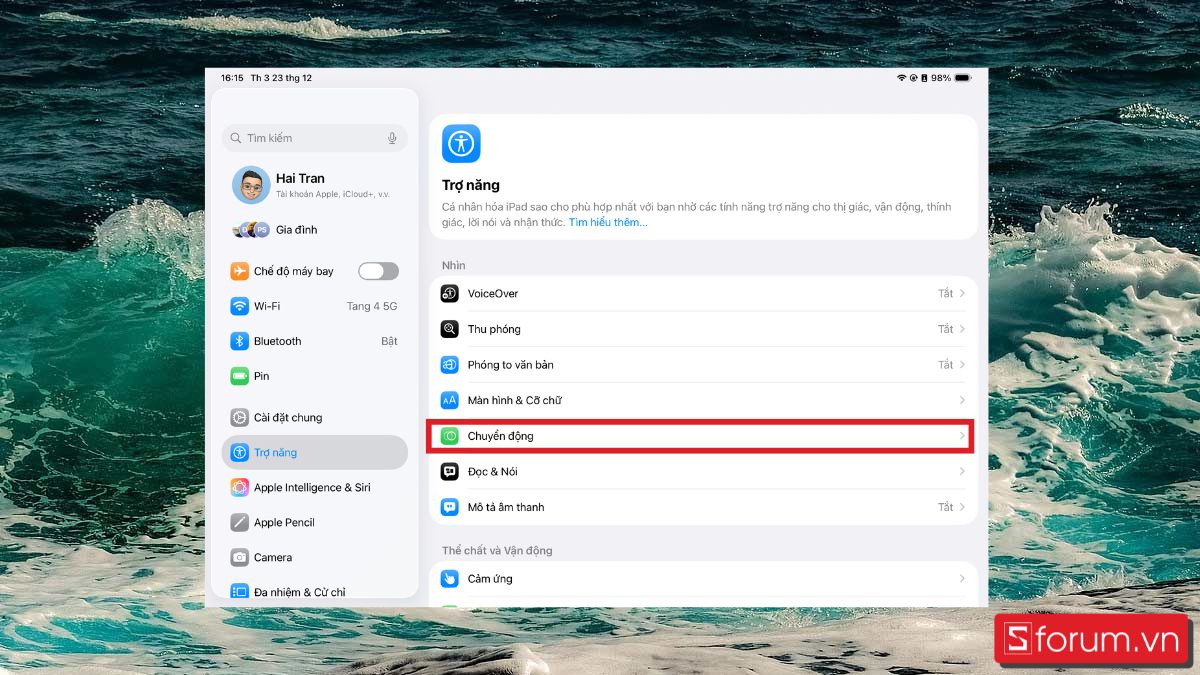
Task: Expand the VoiceOver row chevron
Action: (x=962, y=294)
